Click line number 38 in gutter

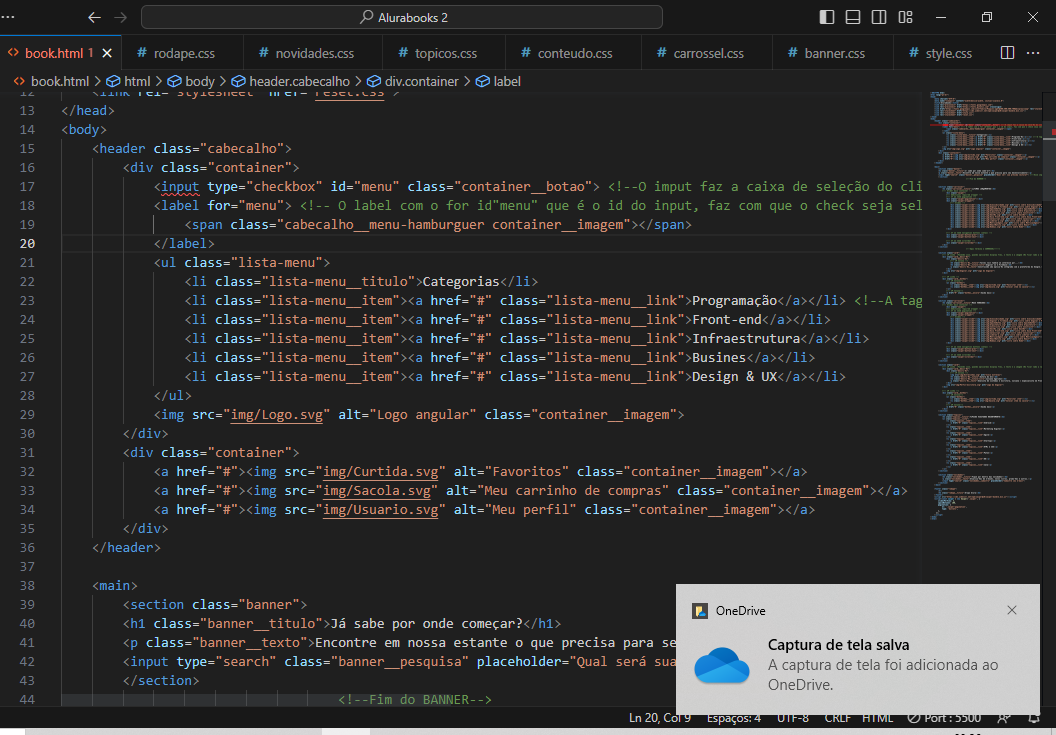coord(27,586)
